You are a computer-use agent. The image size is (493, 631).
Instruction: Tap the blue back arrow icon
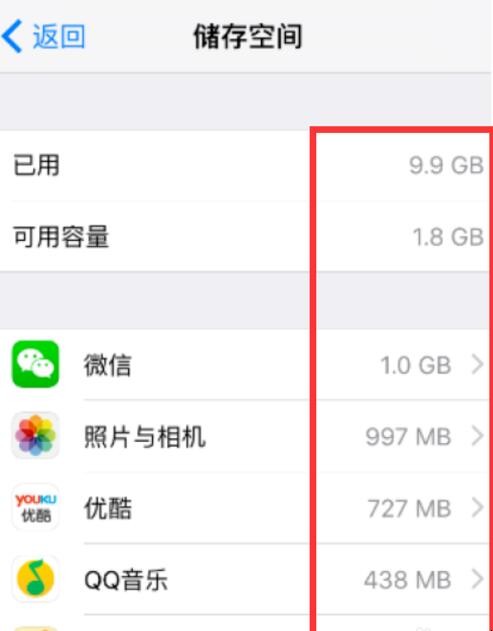(12, 37)
